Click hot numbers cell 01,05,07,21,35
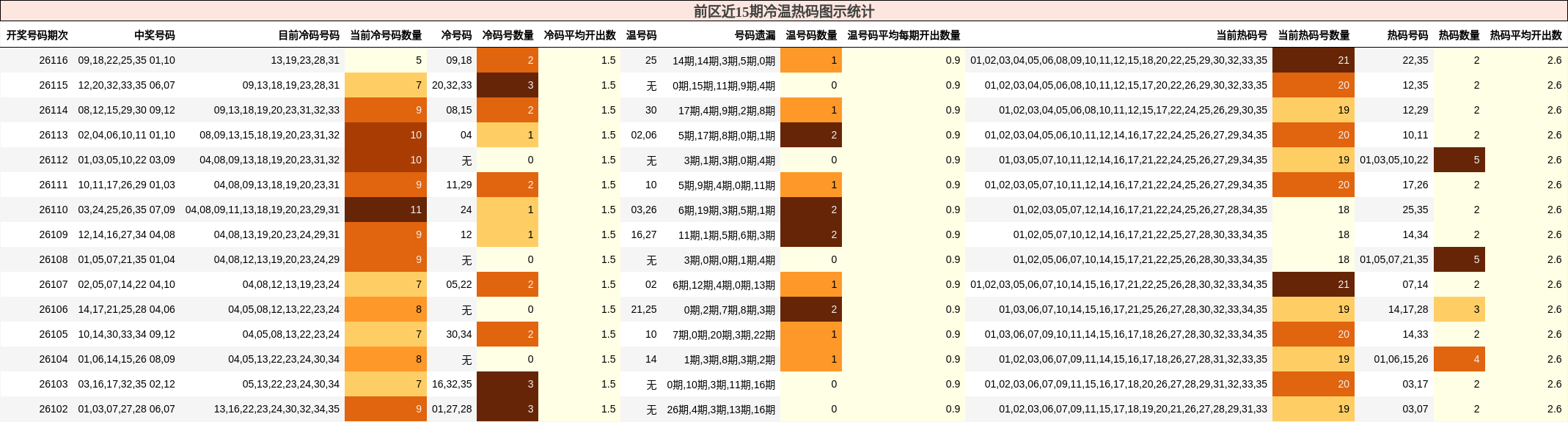This screenshot has width=1568, height=422. pyautogui.click(x=1394, y=259)
